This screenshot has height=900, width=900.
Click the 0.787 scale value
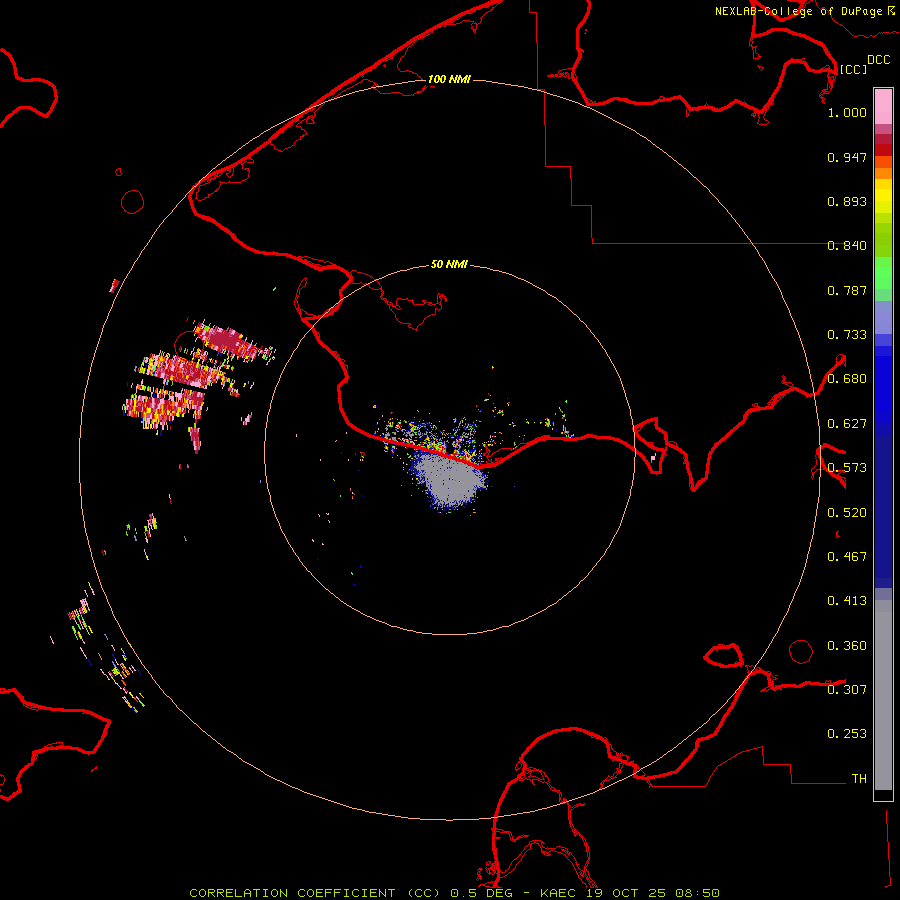coord(847,290)
